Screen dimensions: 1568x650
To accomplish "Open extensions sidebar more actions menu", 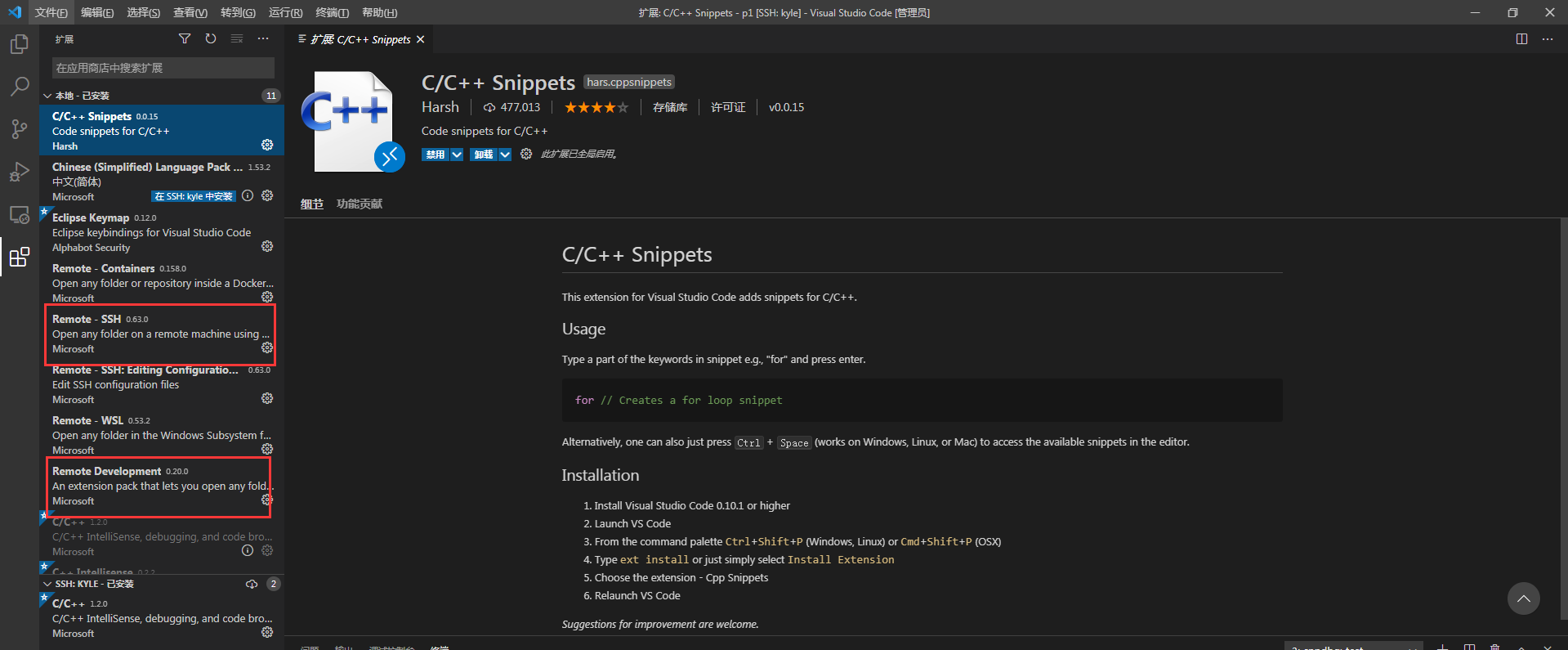I will point(263,38).
